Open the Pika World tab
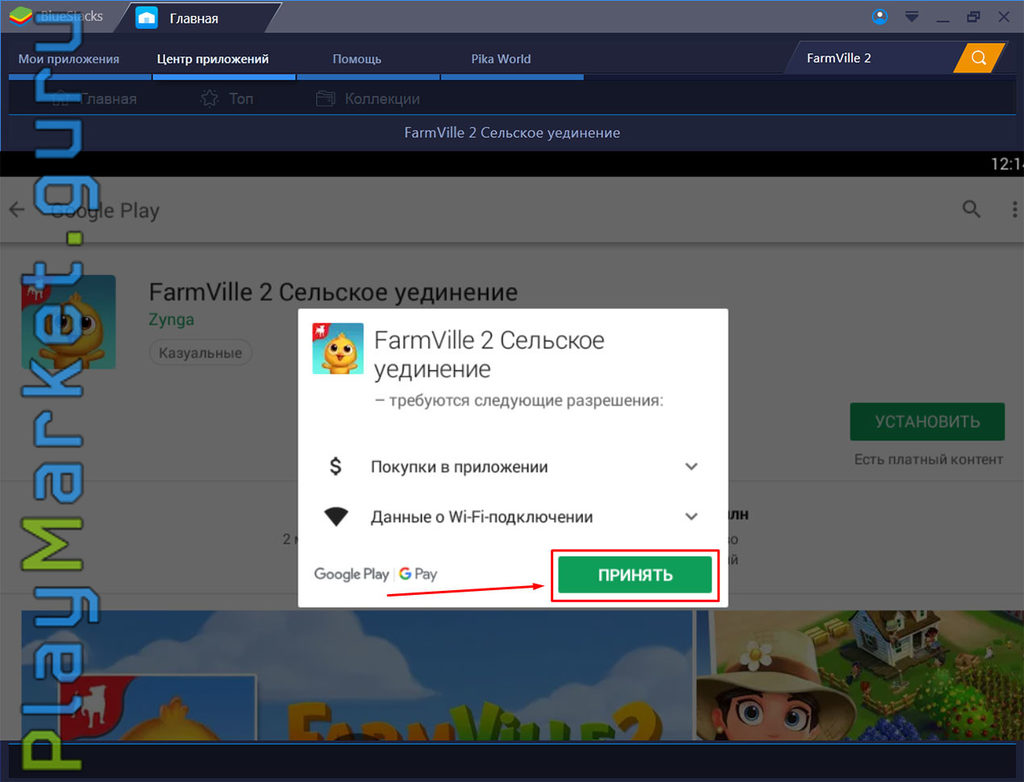 [x=501, y=59]
